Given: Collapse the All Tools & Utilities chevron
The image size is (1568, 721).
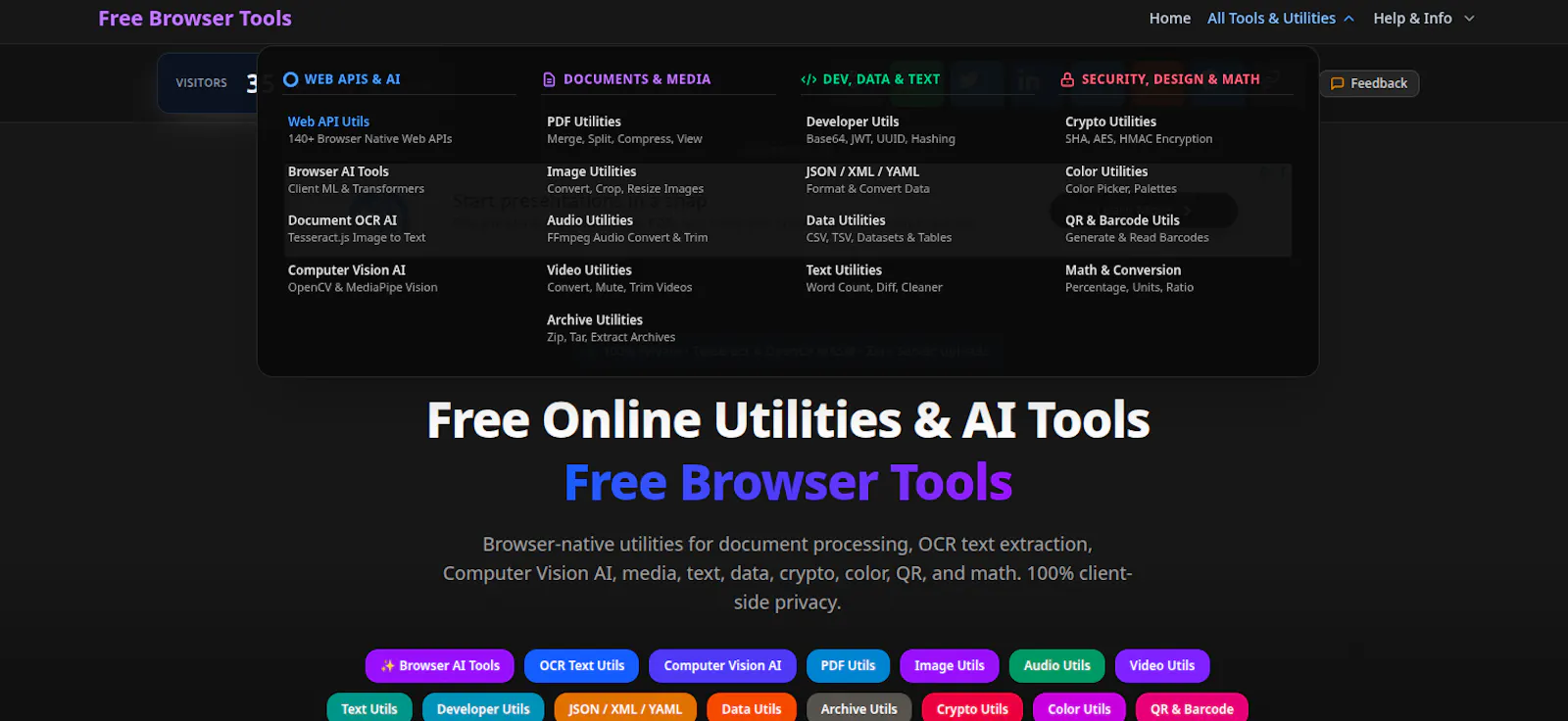Looking at the screenshot, I should pos(1348,19).
